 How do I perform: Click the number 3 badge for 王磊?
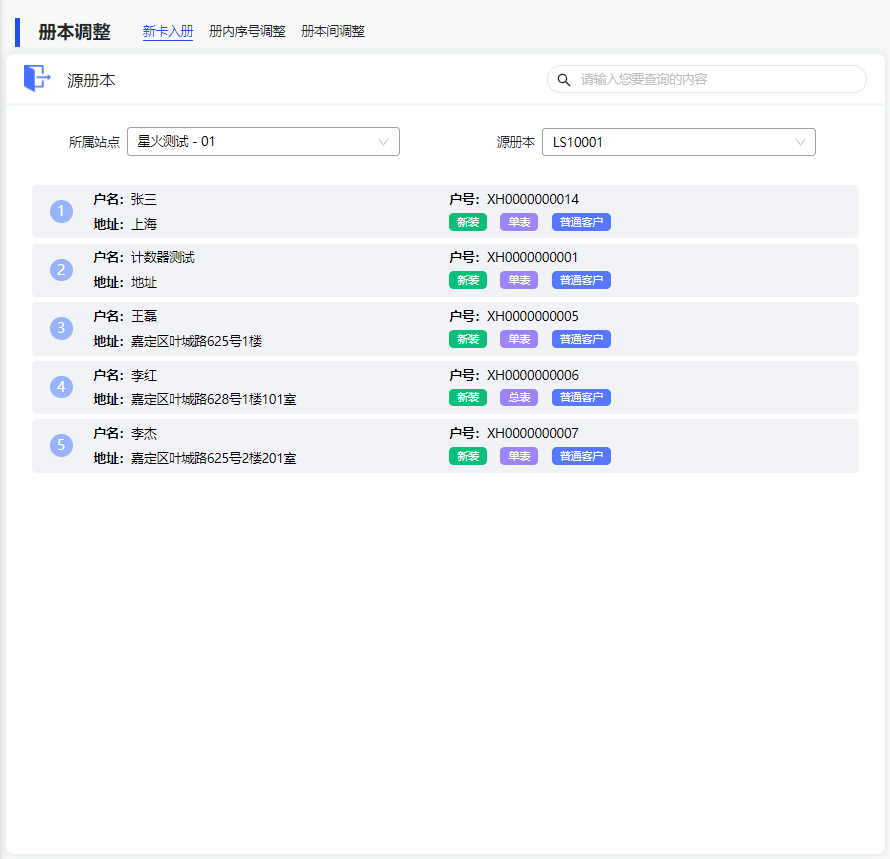[61, 328]
